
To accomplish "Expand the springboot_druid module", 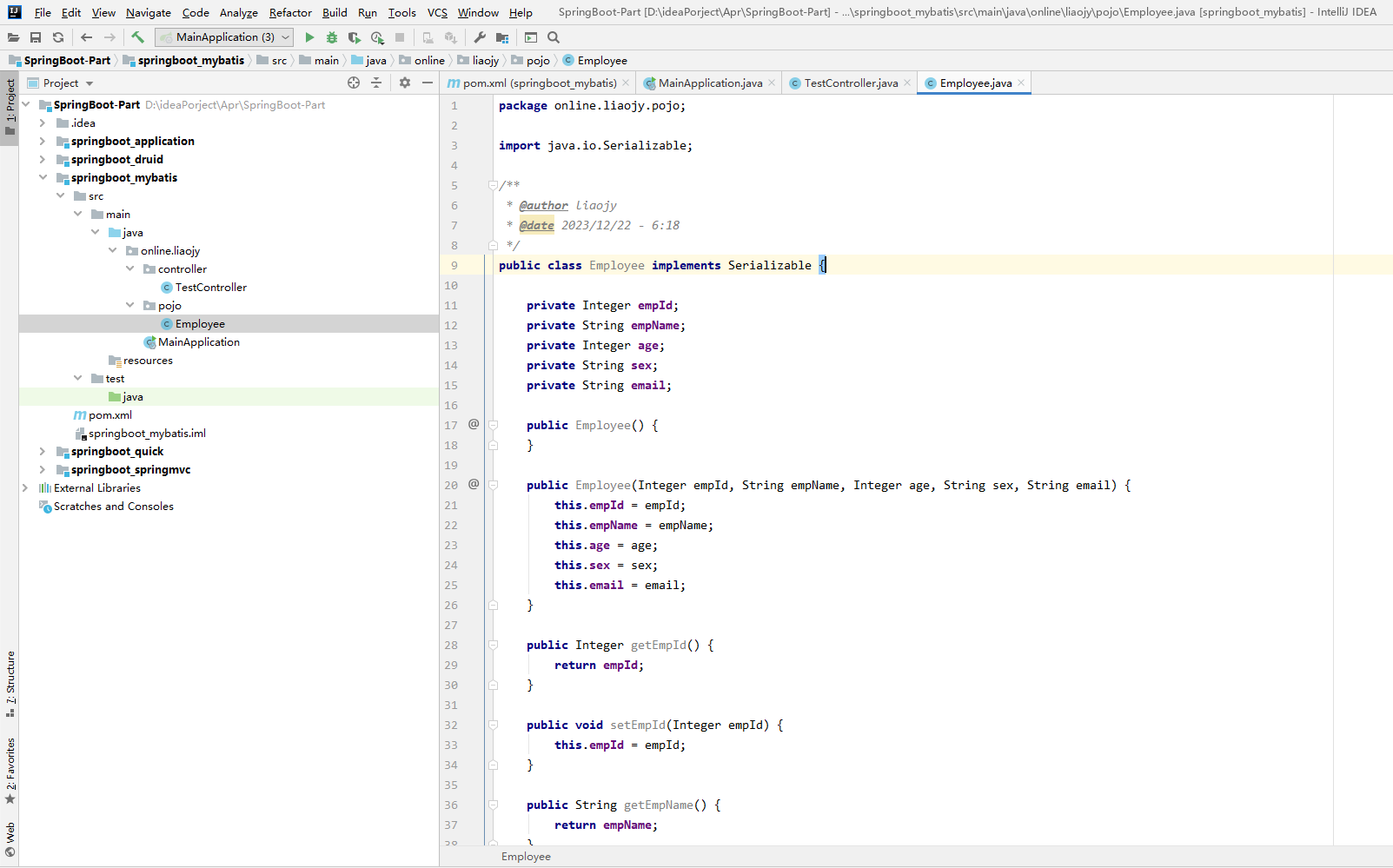I will (x=43, y=159).
